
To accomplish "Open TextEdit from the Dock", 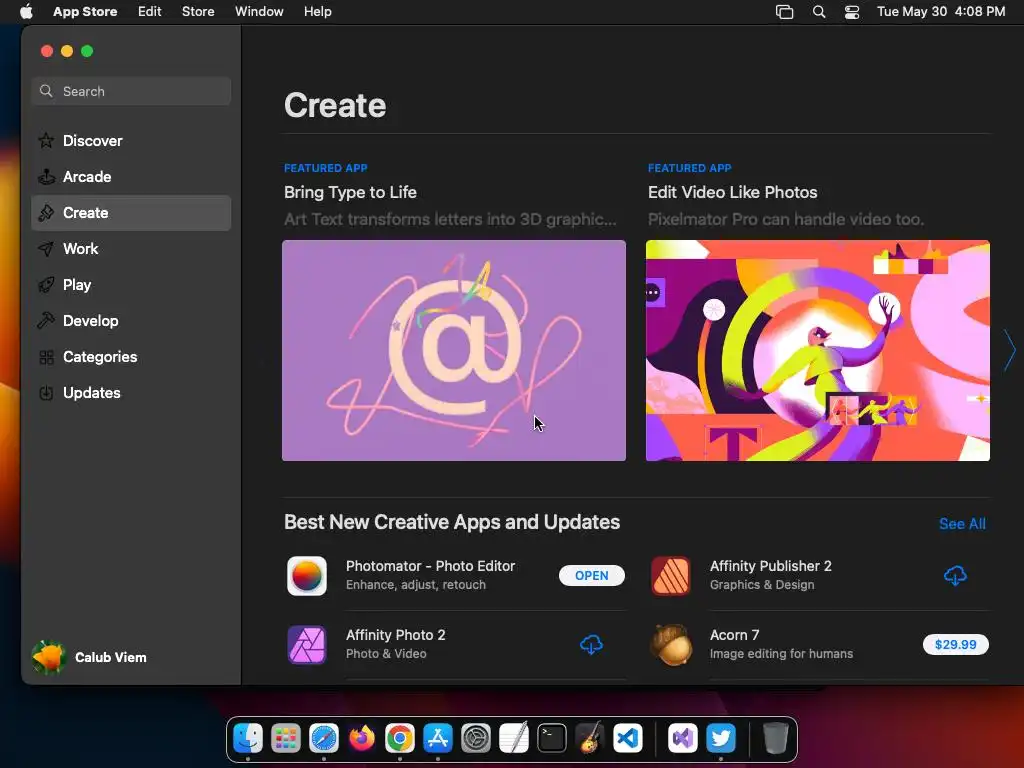I will point(514,739).
